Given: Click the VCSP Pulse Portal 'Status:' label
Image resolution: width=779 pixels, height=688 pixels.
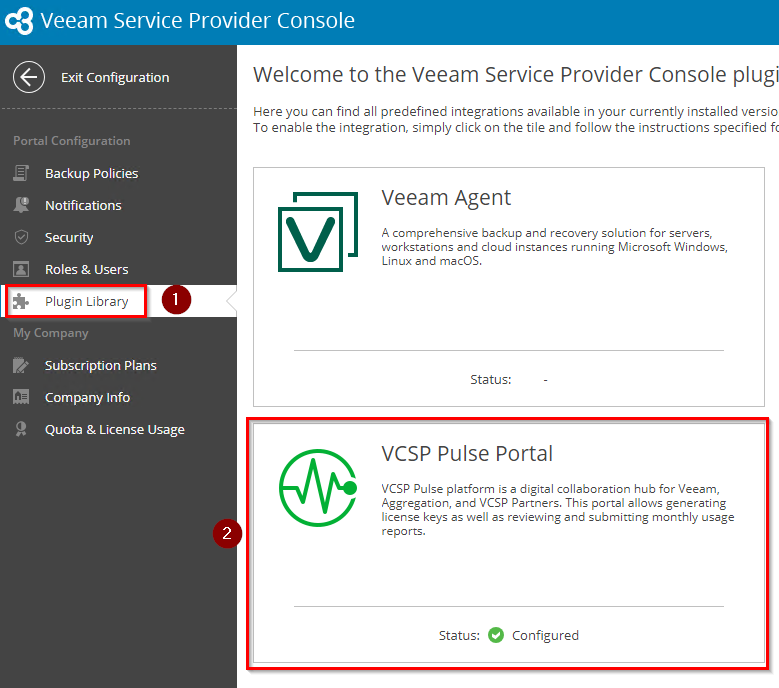Looking at the screenshot, I should [x=460, y=635].
